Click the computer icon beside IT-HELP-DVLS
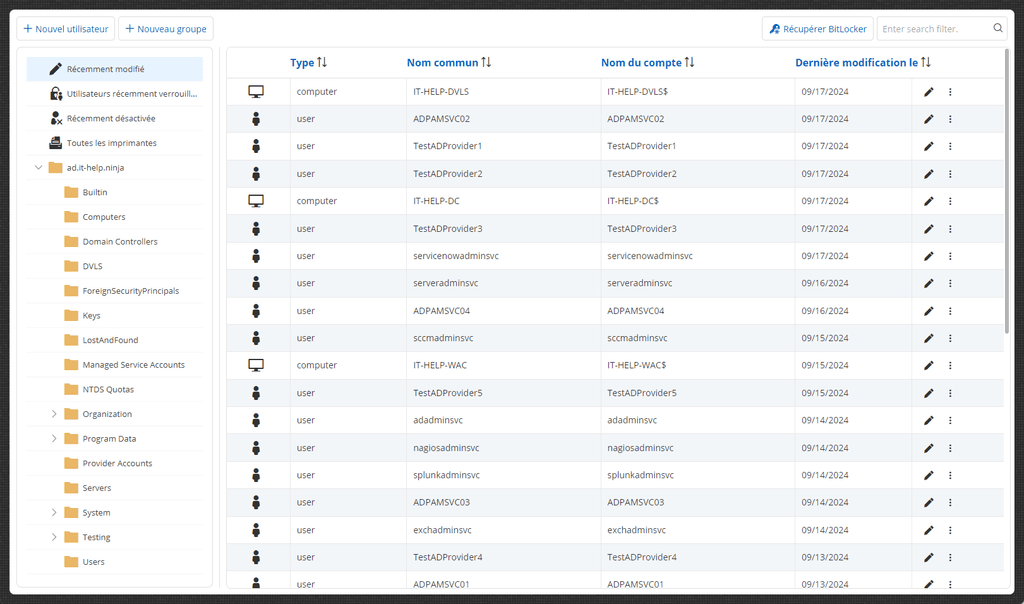 [x=256, y=91]
